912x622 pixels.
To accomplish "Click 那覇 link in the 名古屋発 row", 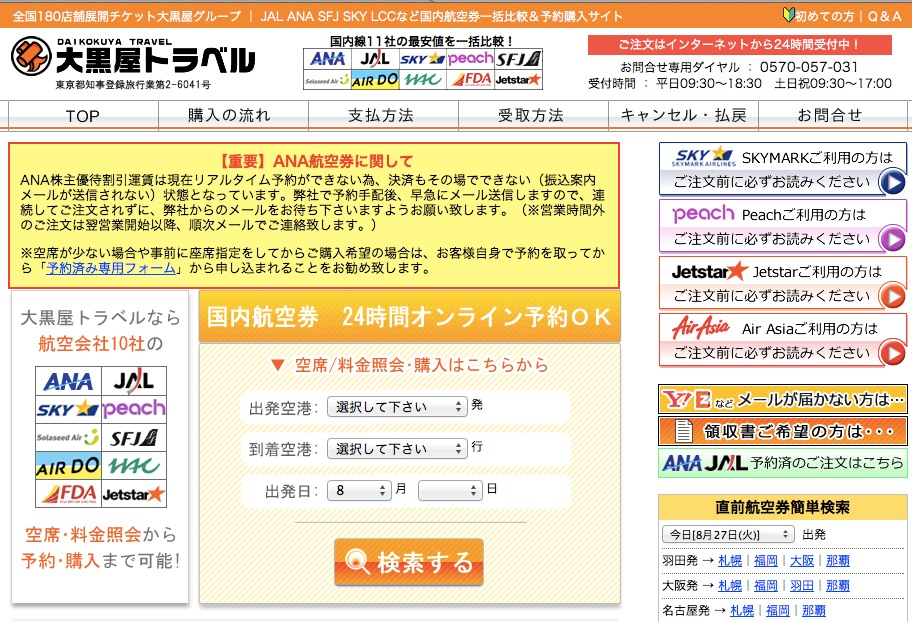I will point(814,610).
